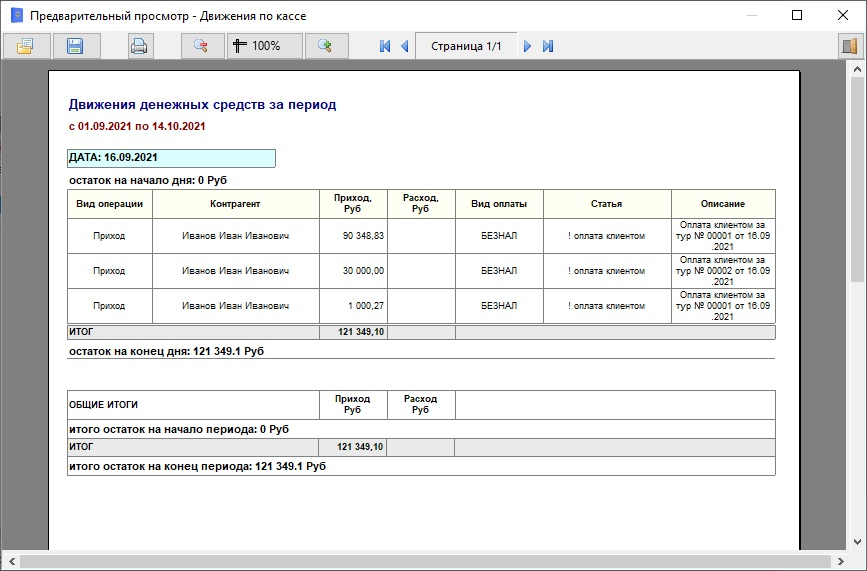This screenshot has height=571, width=867.
Task: Click the exit preview door icon
Action: (x=849, y=46)
